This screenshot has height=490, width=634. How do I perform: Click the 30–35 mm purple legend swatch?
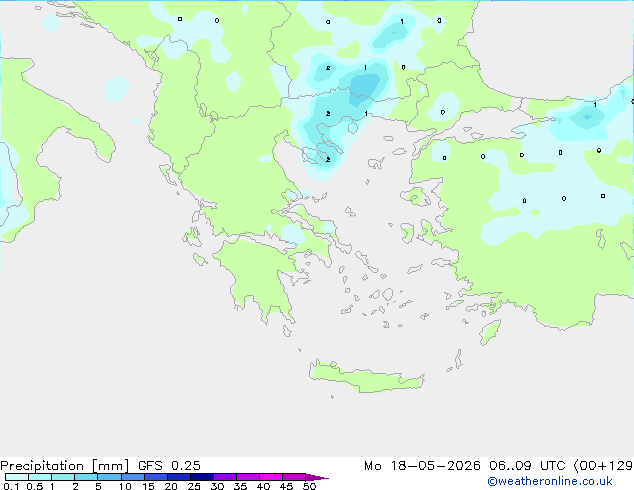tap(225, 477)
